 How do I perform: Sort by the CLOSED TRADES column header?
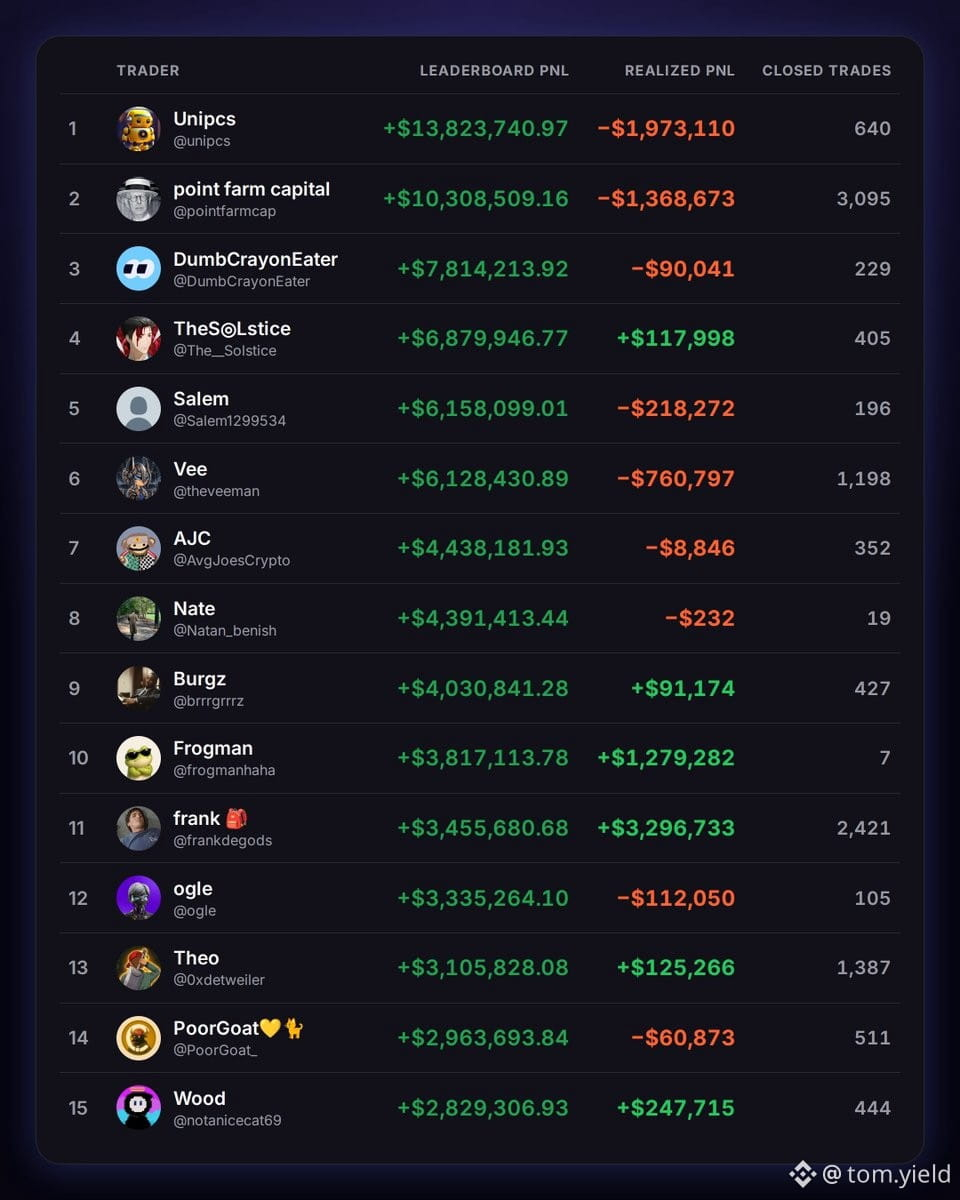(x=827, y=71)
